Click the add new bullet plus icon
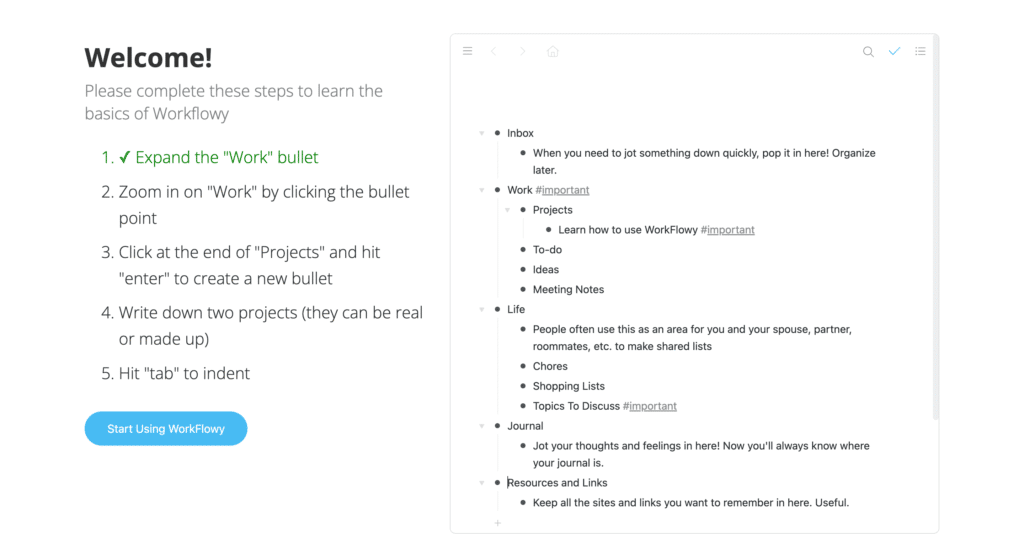Image resolution: width=1024 pixels, height=560 pixels. 497,523
